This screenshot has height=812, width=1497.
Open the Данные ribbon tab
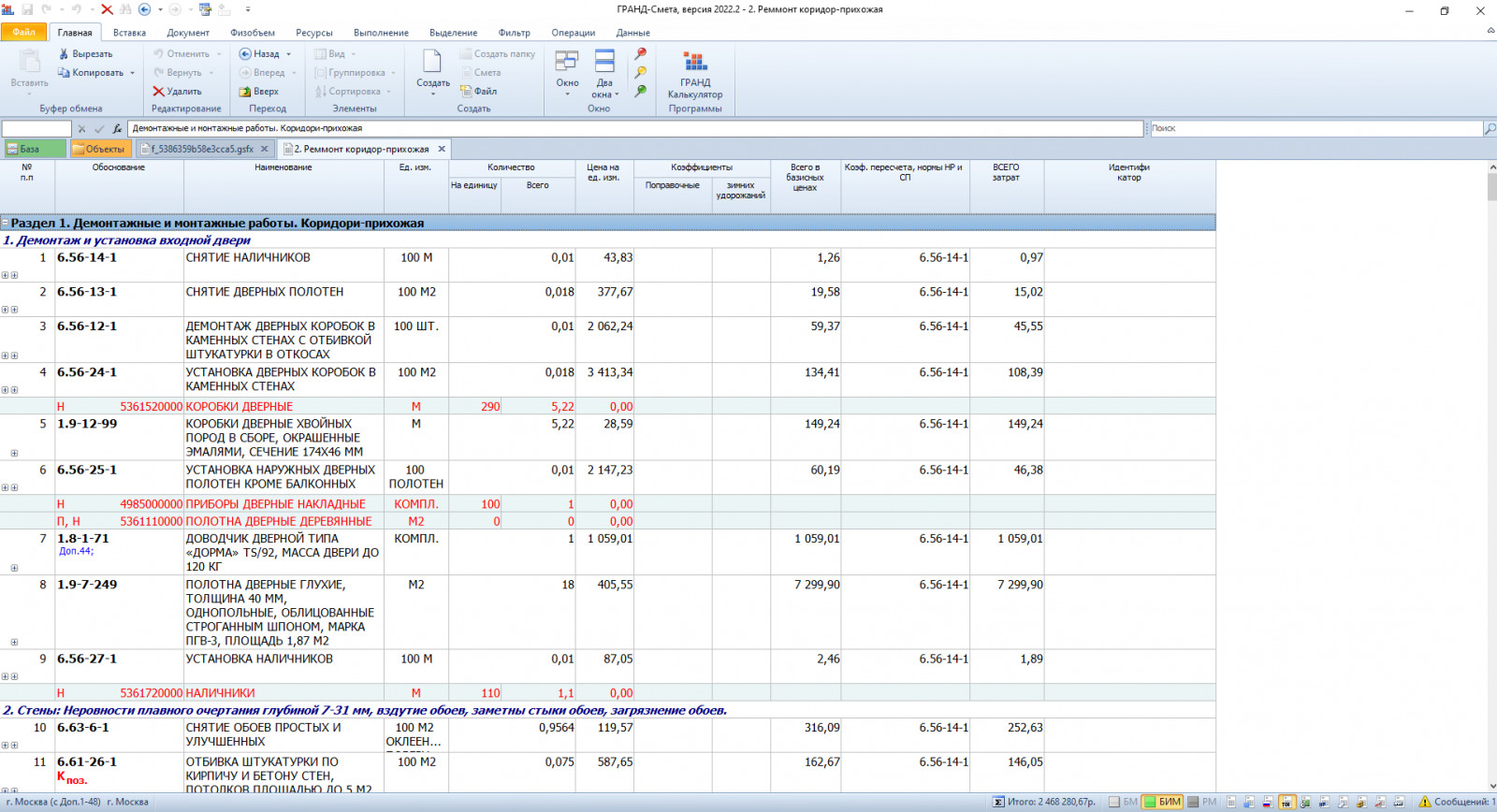click(633, 33)
